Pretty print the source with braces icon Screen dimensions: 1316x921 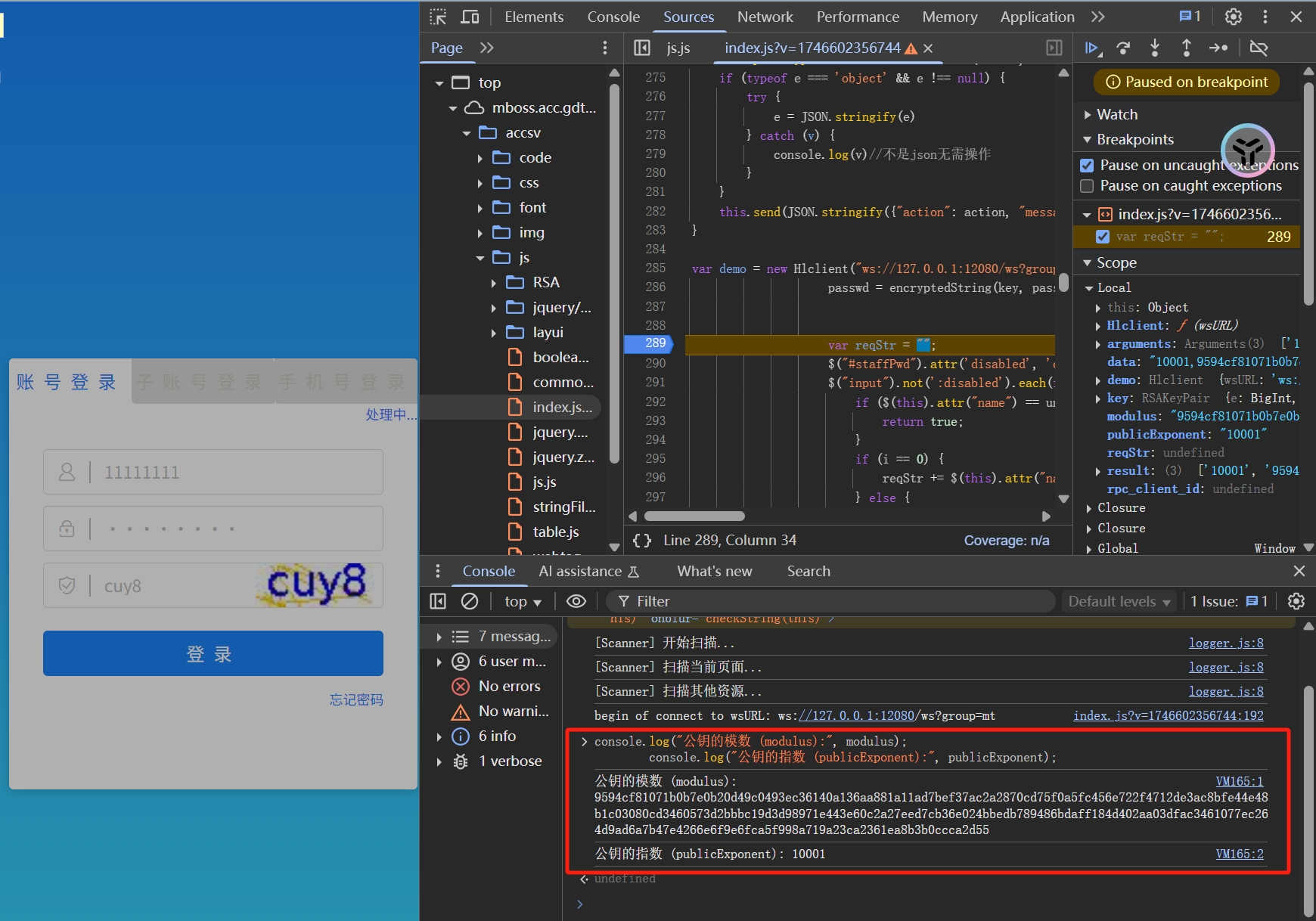pos(642,540)
